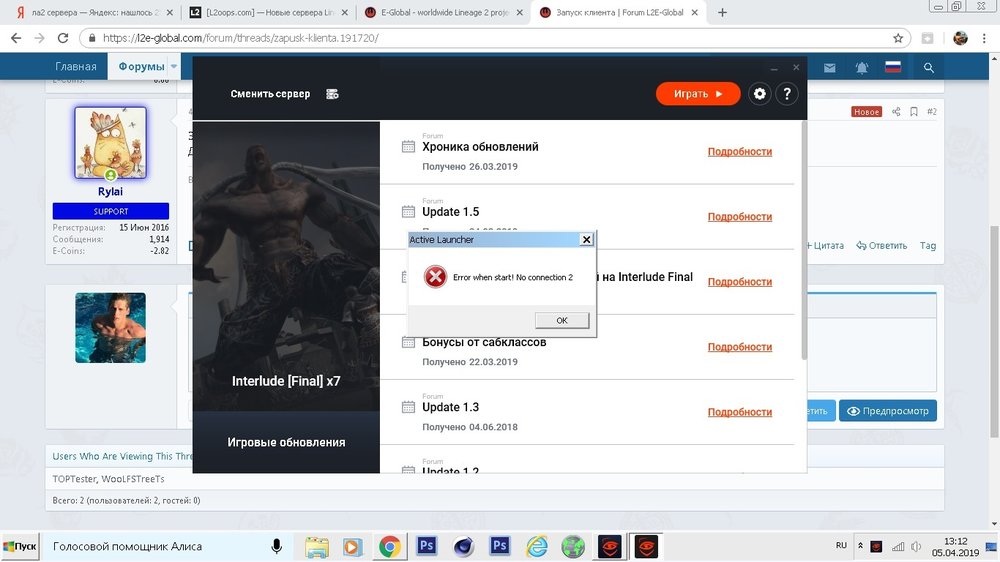Screen dimensions: 1000x562
Task: Open Google Chrome from the taskbar
Action: tap(390, 547)
